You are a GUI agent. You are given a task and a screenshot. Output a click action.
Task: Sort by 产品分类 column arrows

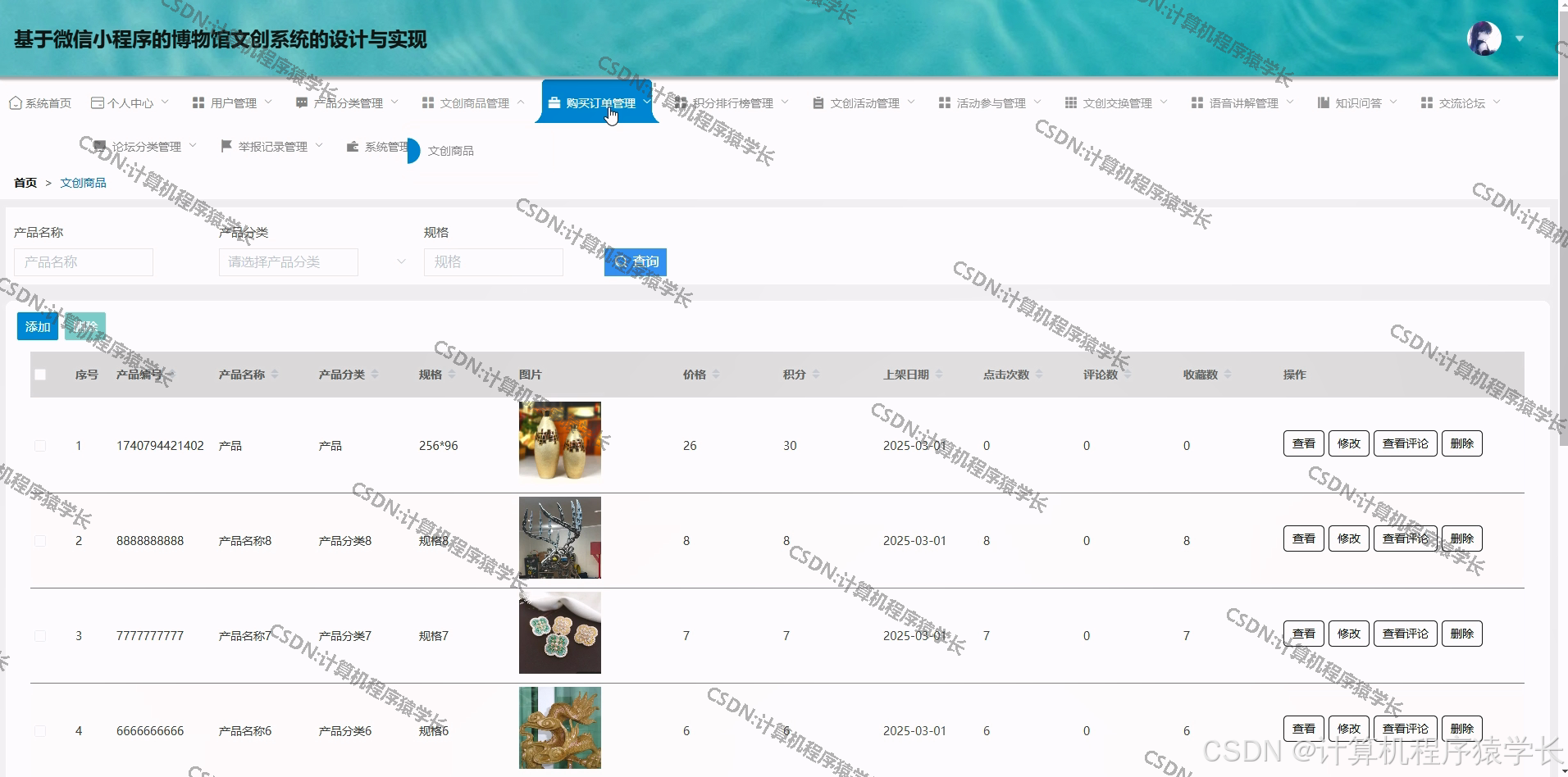pos(375,375)
